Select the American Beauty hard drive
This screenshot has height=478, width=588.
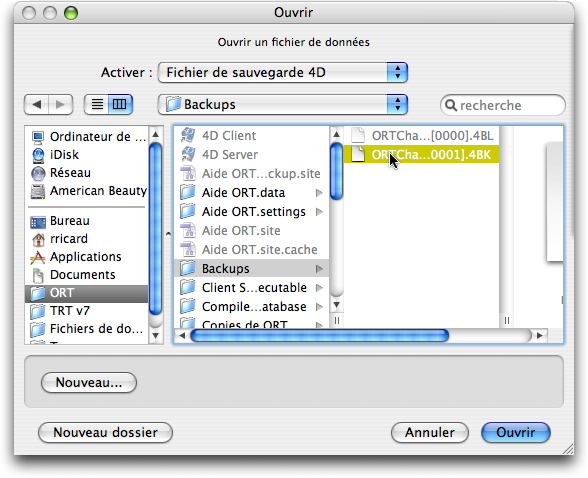pyautogui.click(x=89, y=190)
